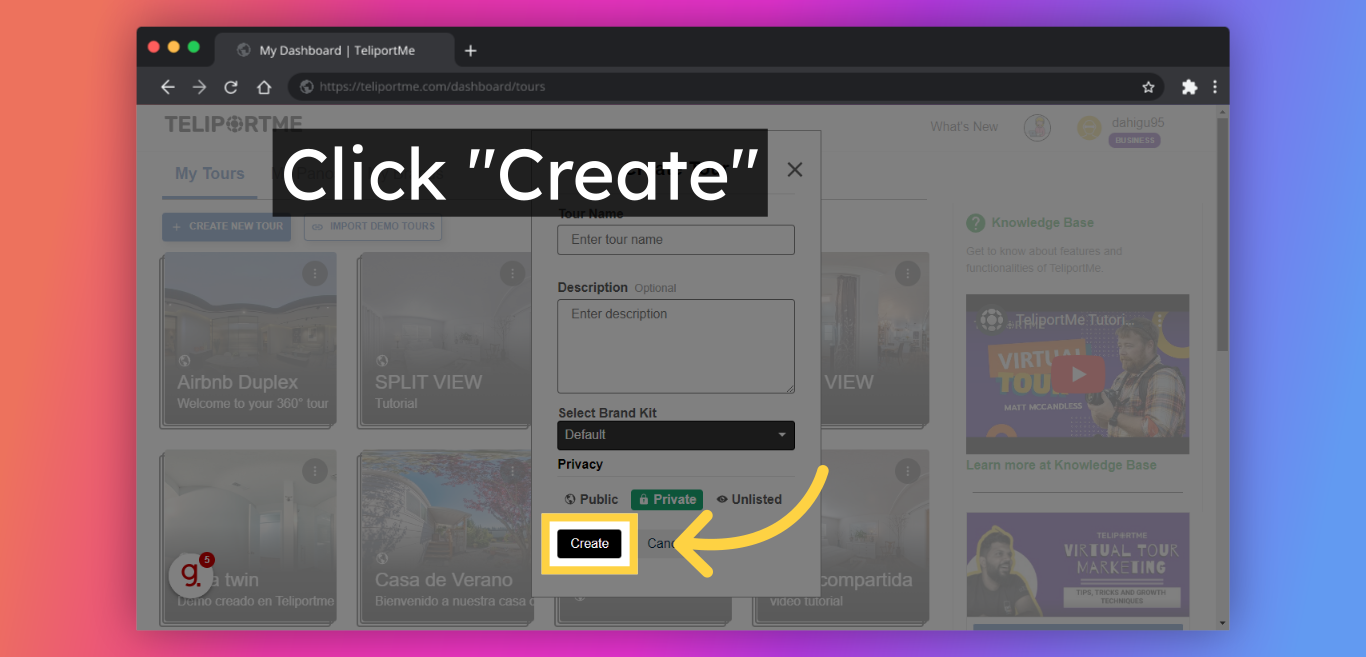Click the black Create button

click(589, 543)
